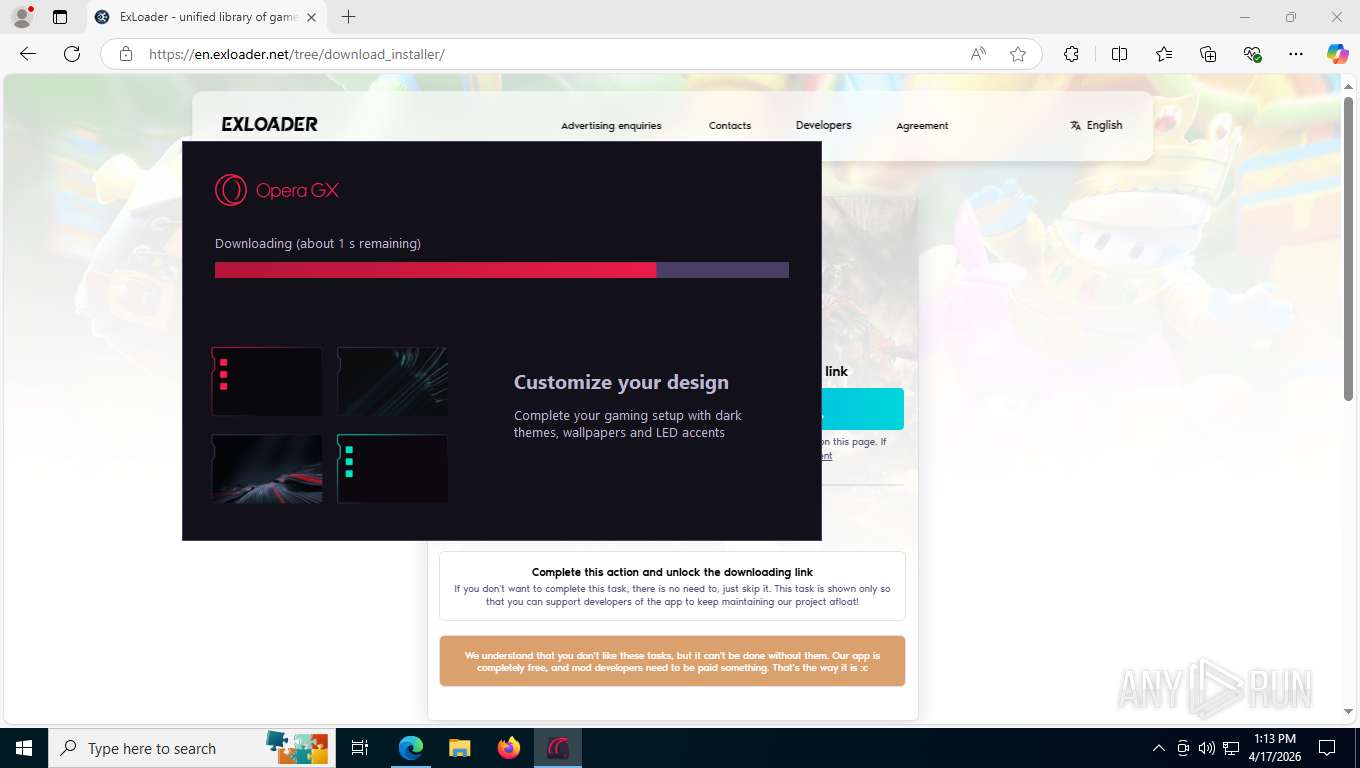The width and height of the screenshot is (1360, 768).
Task: Open the Developers menu item
Action: [823, 125]
